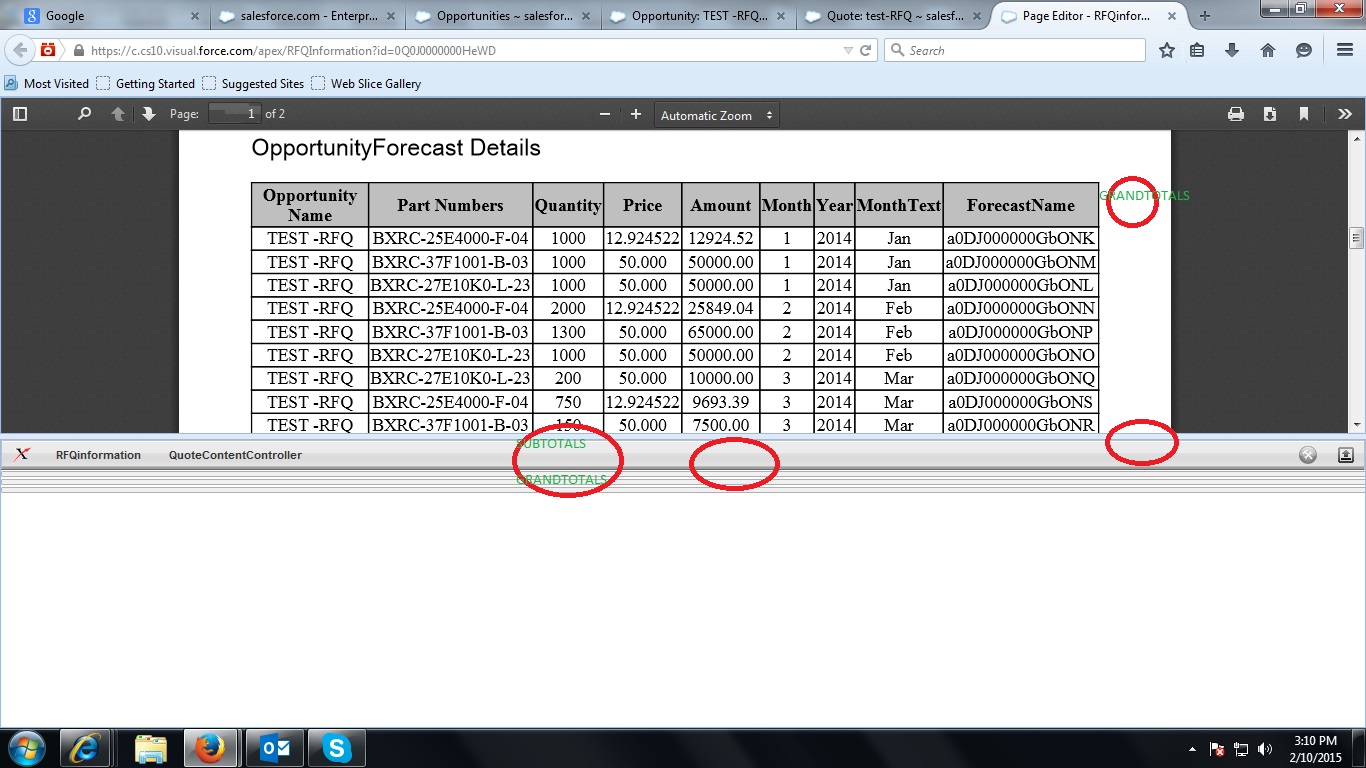This screenshot has height=768, width=1366.
Task: Click the PDF scrollbar down arrow
Action: point(1357,425)
